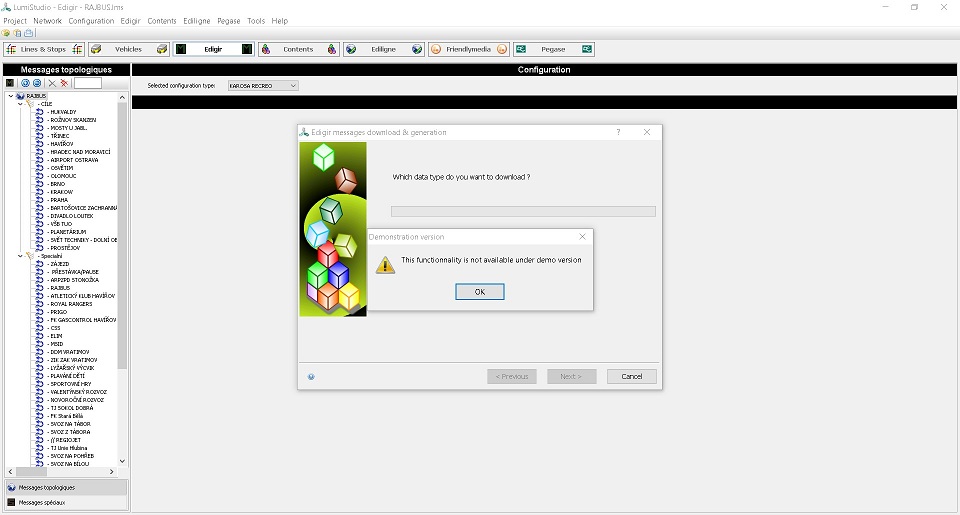Select the PŘESTÁVKA/PAUSE tree entry
Image resolution: width=960 pixels, height=515 pixels.
(x=74, y=272)
